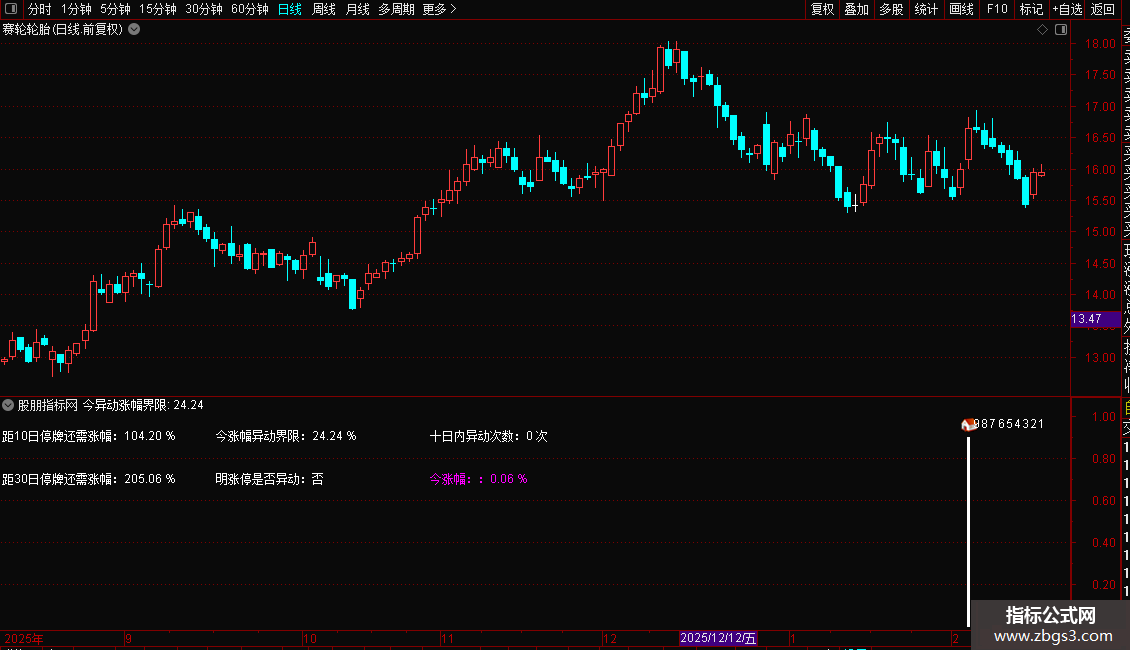
Task: Select the 1分钟 period
Action: 76,9
